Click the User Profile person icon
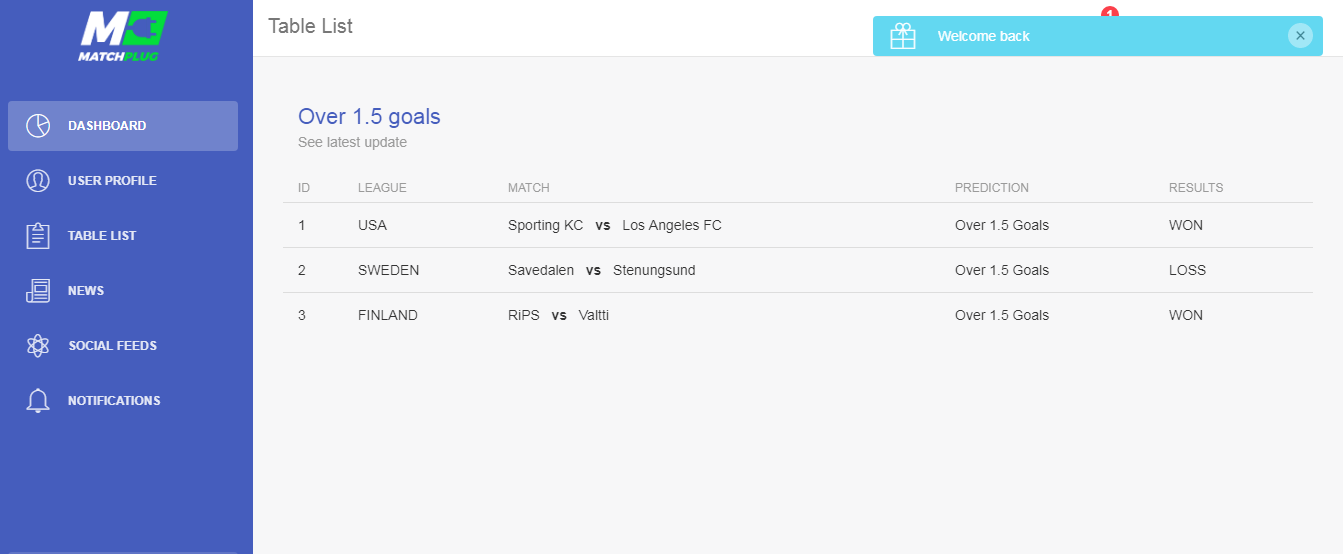The height and width of the screenshot is (554, 1343). click(38, 181)
